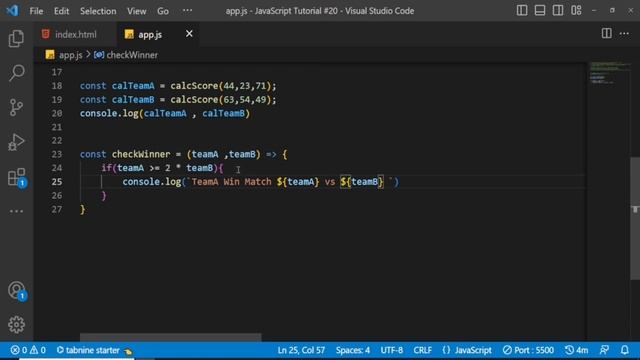Viewport: 640px width, 360px height.
Task: Click console.log on line 20
Action: tap(109, 113)
